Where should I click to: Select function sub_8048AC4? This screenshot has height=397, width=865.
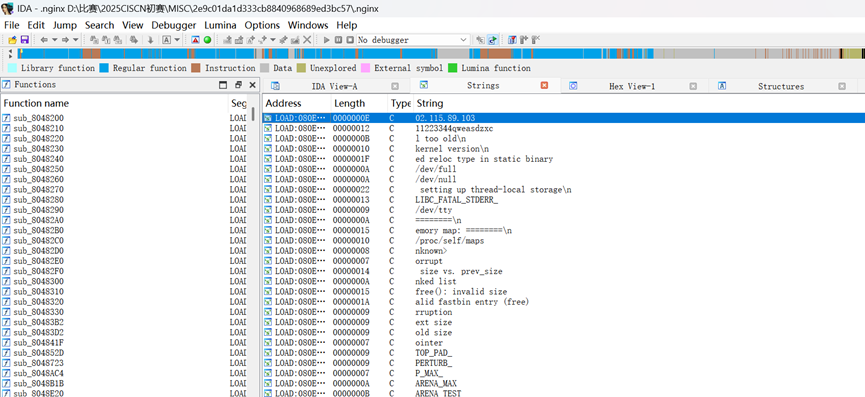pos(39,373)
